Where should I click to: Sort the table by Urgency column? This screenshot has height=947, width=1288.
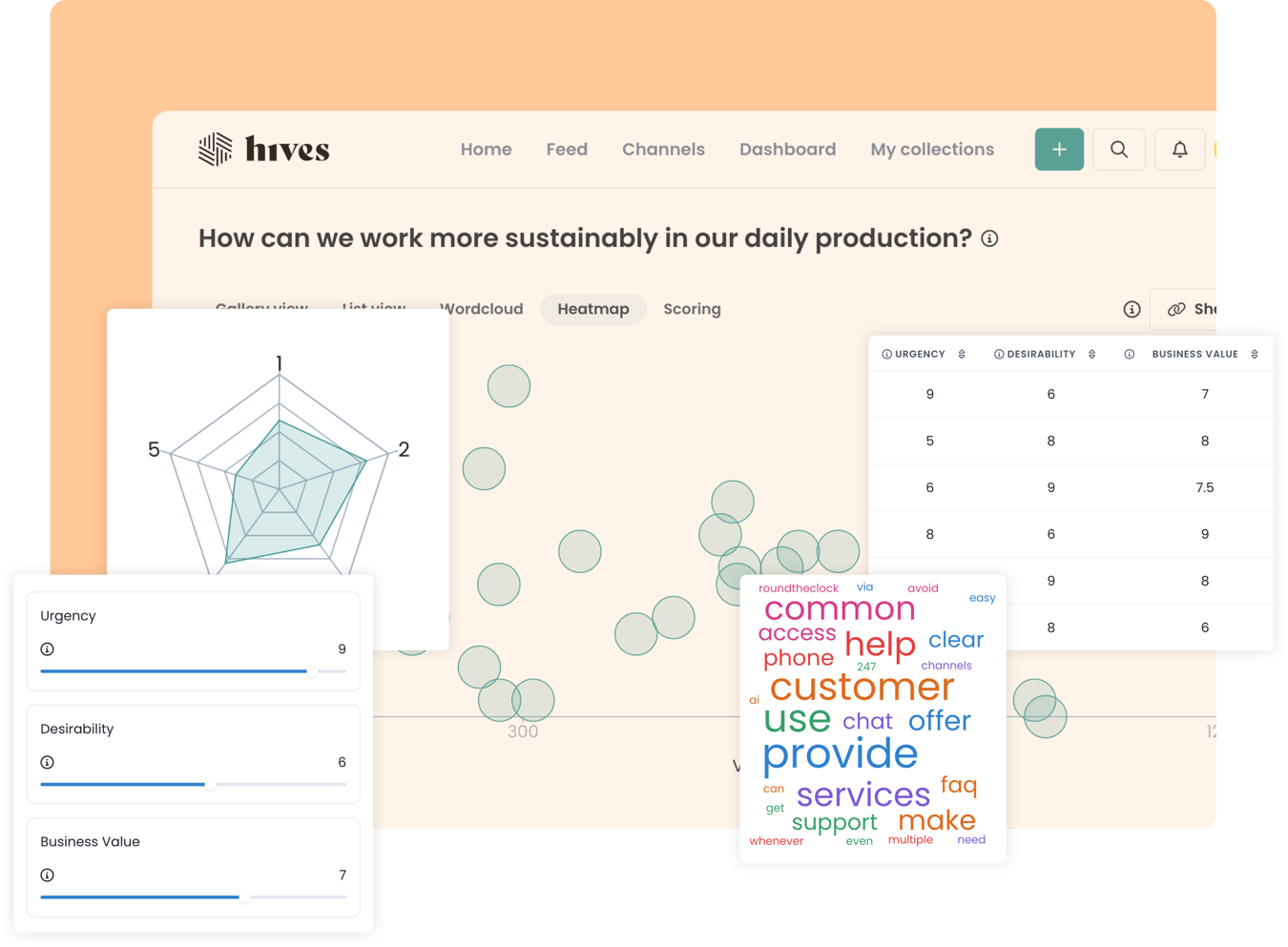click(962, 354)
